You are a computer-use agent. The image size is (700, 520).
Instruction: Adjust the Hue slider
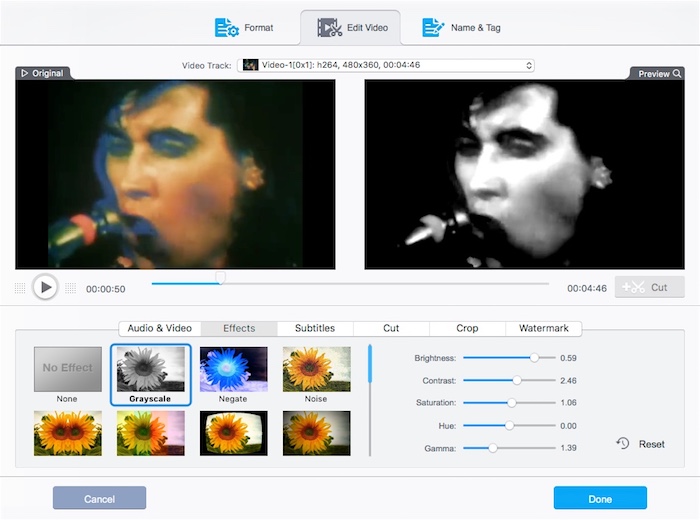pyautogui.click(x=509, y=425)
